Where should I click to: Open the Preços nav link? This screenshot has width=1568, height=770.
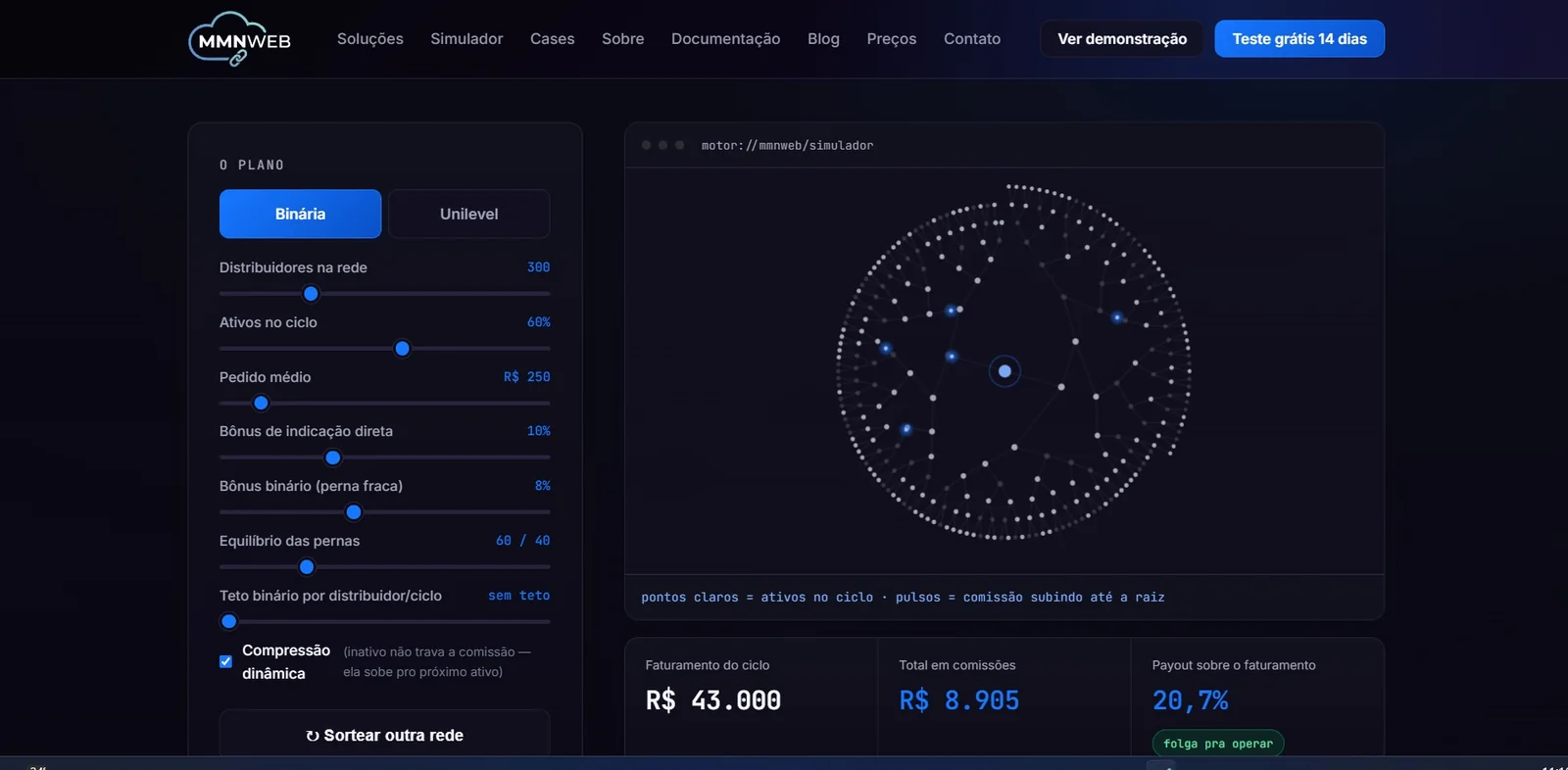click(x=892, y=39)
